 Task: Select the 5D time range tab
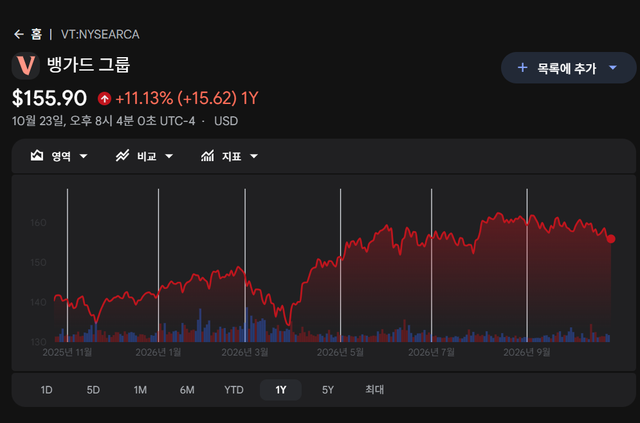click(x=93, y=390)
